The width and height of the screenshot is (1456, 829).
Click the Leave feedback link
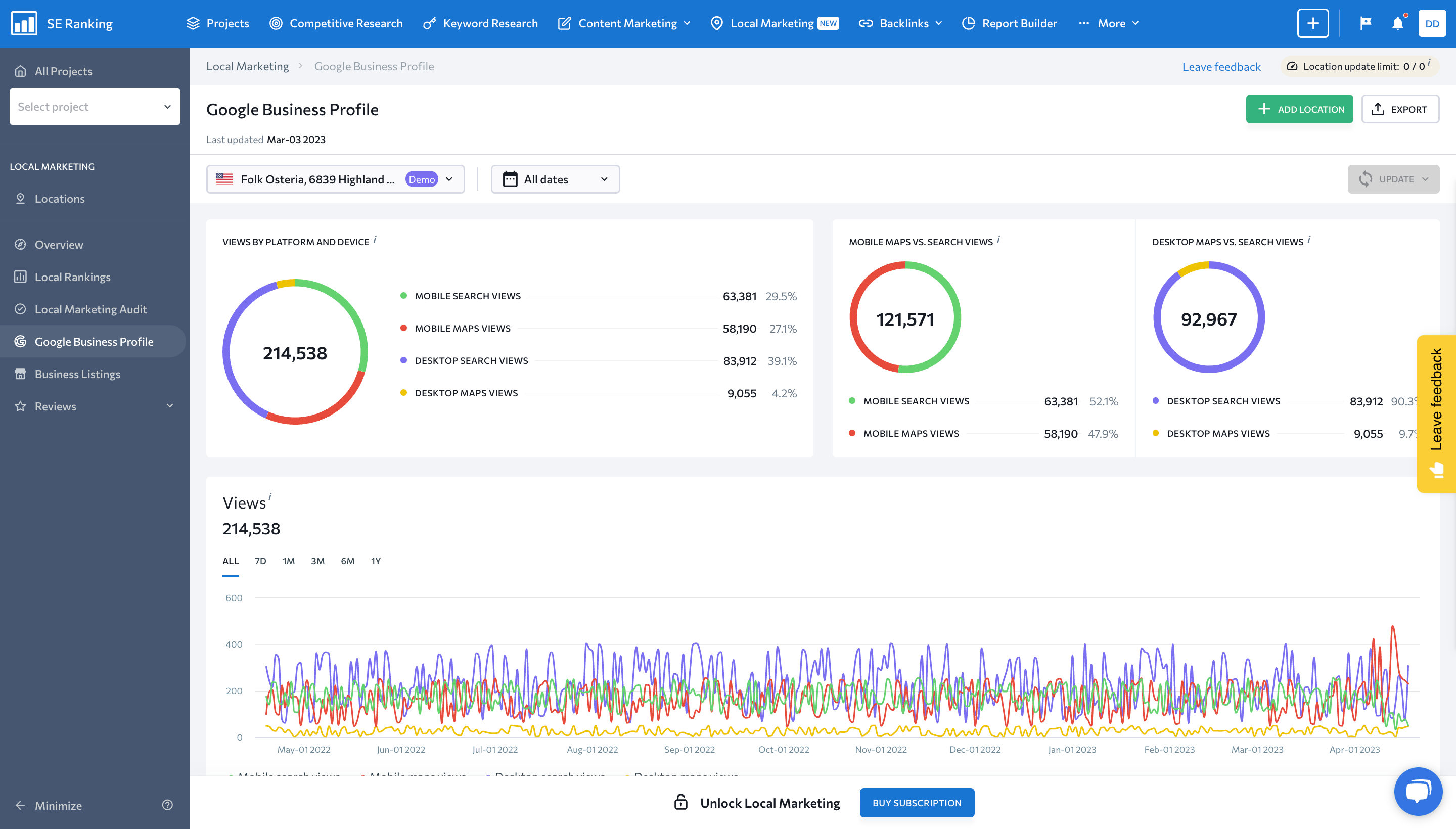pyautogui.click(x=1220, y=66)
